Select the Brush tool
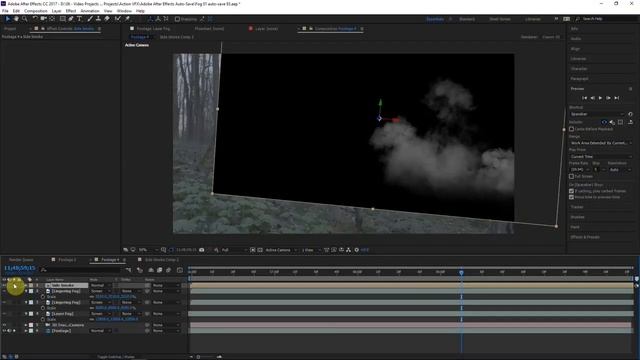This screenshot has width=640, height=360. coord(90,19)
